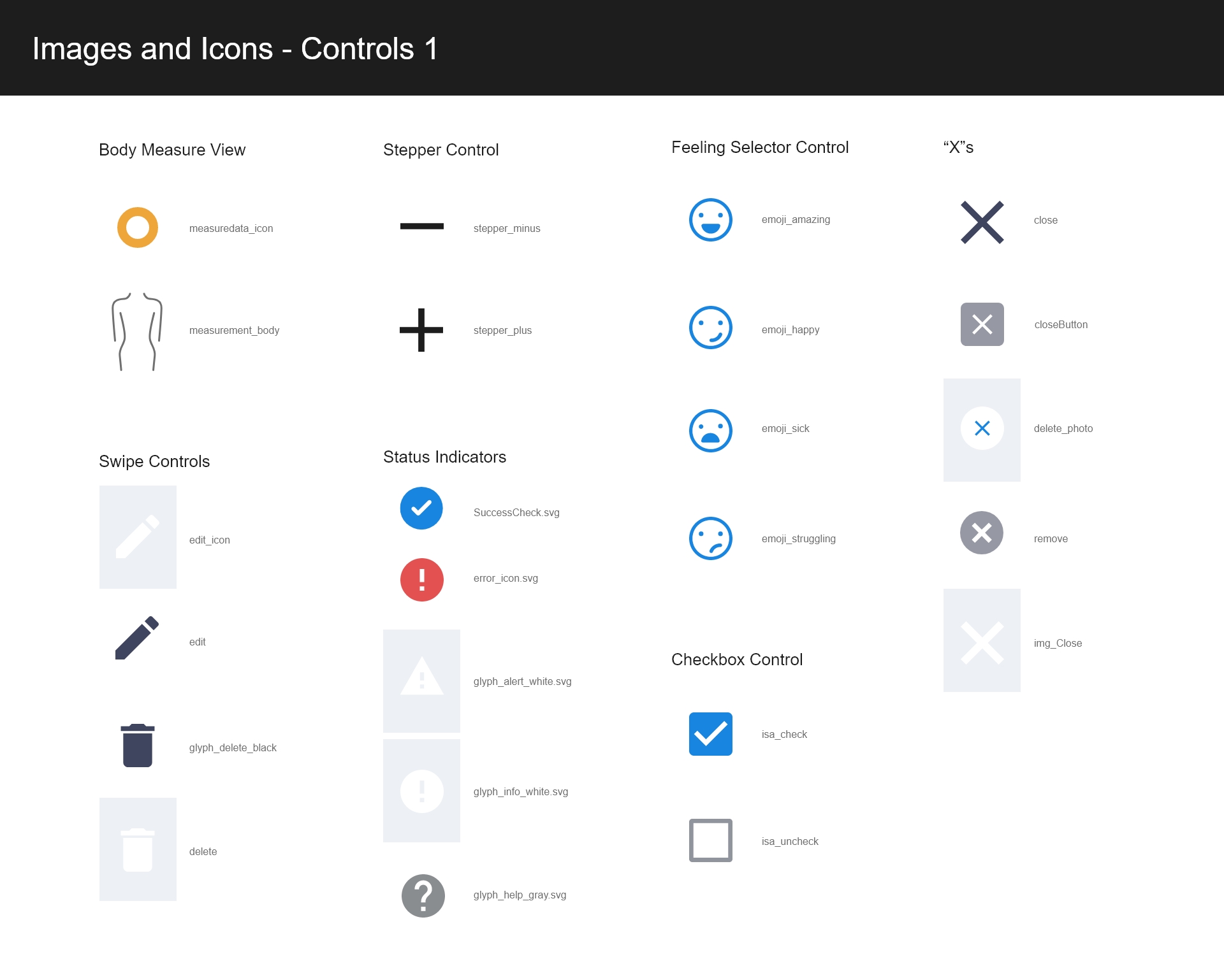Screen dimensions: 1224x980
Task: Click the dark trash glyph_delete_black icon
Action: tap(138, 746)
